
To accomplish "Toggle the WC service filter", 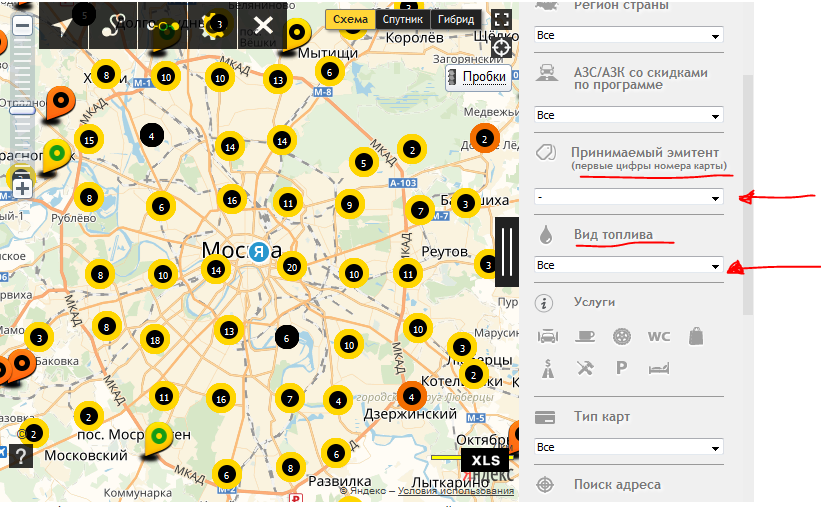I will (659, 336).
